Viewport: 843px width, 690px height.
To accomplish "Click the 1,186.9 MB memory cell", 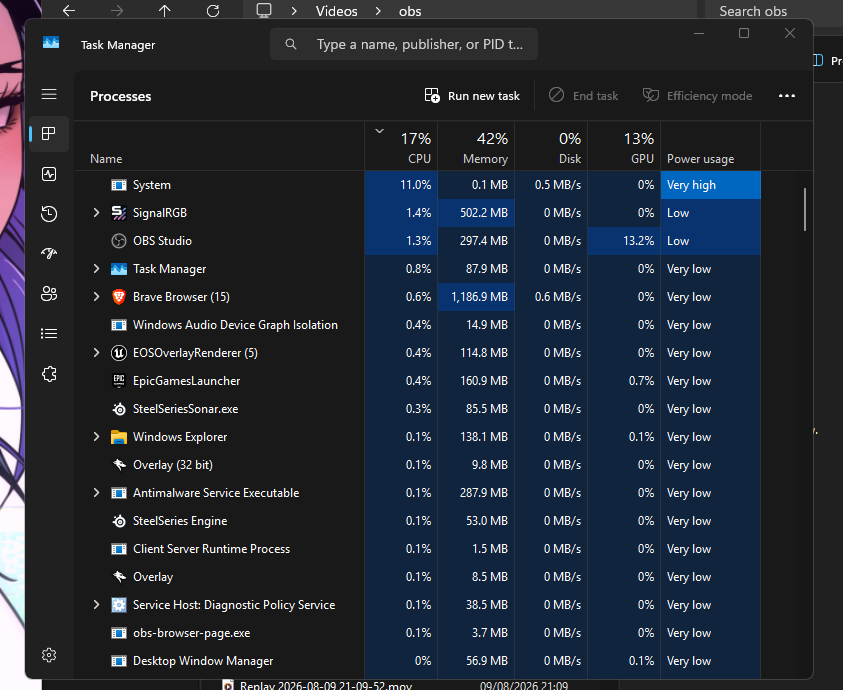I will coord(476,297).
